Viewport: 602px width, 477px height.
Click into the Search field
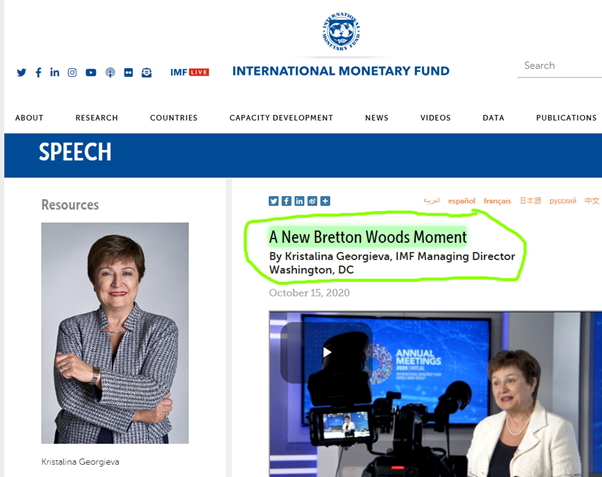click(x=559, y=66)
